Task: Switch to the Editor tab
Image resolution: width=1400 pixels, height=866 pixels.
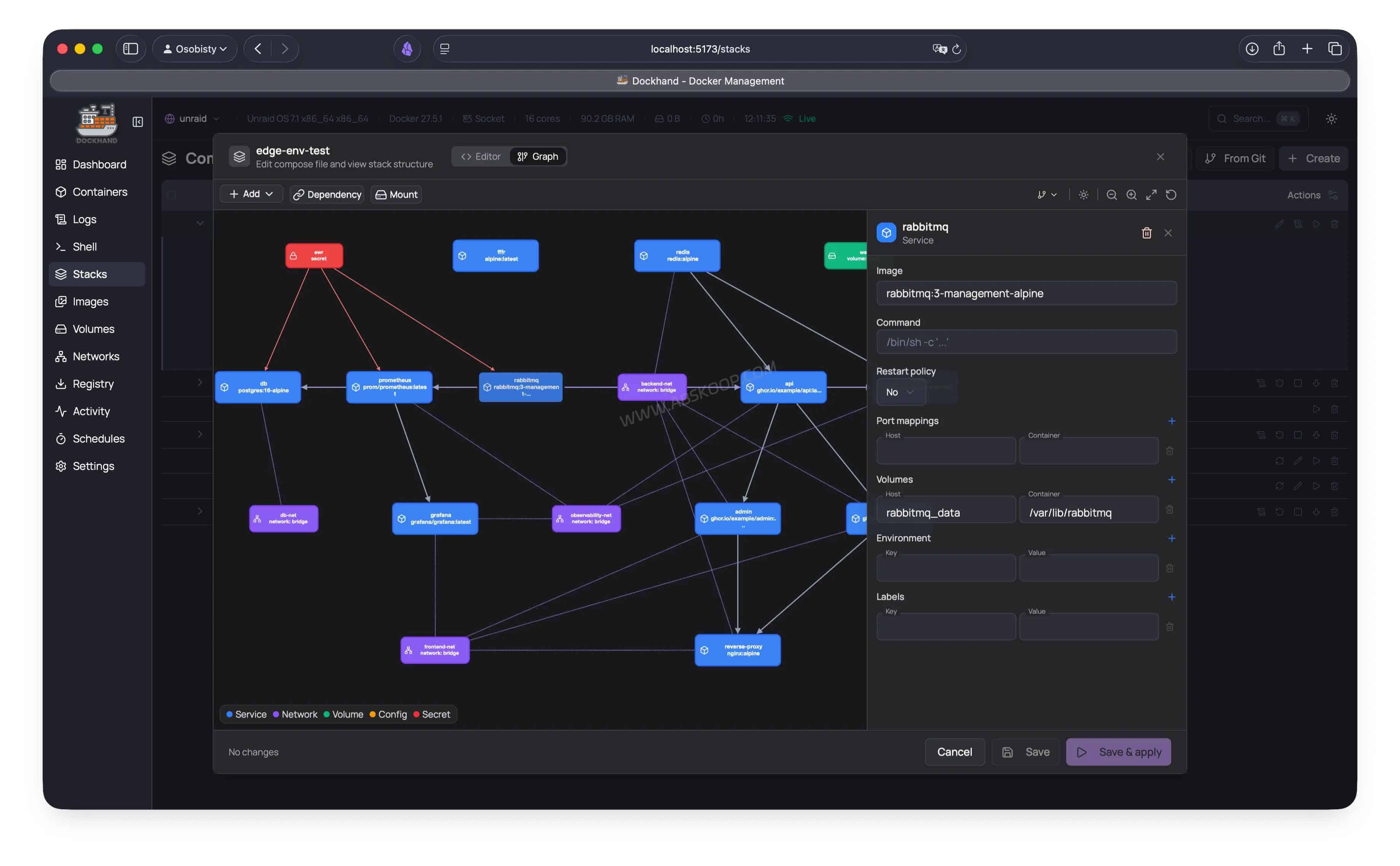Action: point(481,157)
